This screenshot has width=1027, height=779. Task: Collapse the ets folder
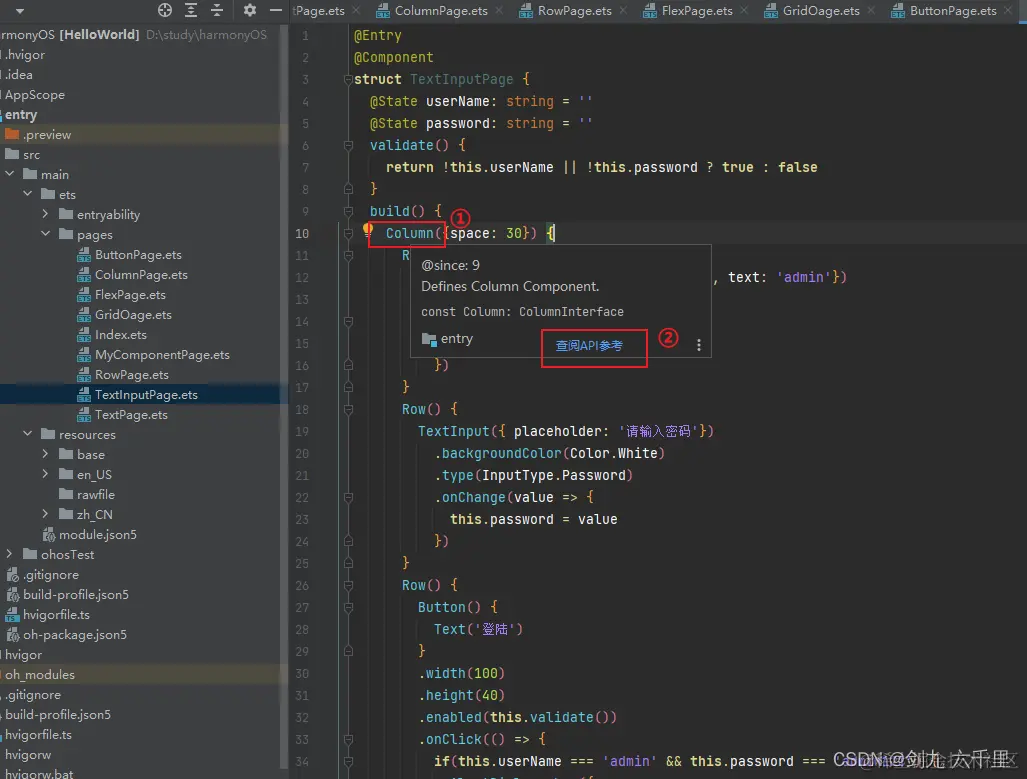click(x=28, y=194)
